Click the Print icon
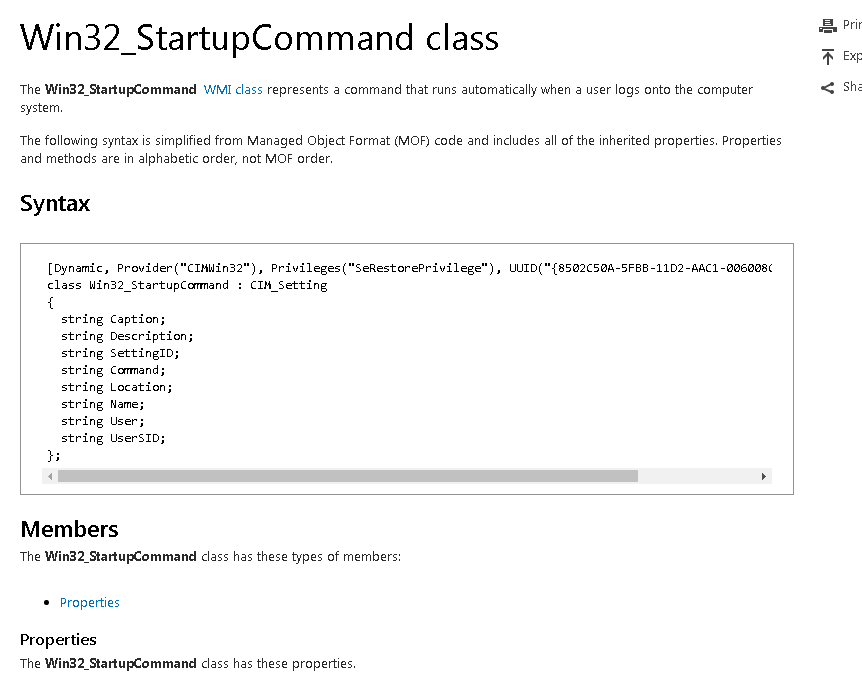The width and height of the screenshot is (862, 689). [x=827, y=25]
